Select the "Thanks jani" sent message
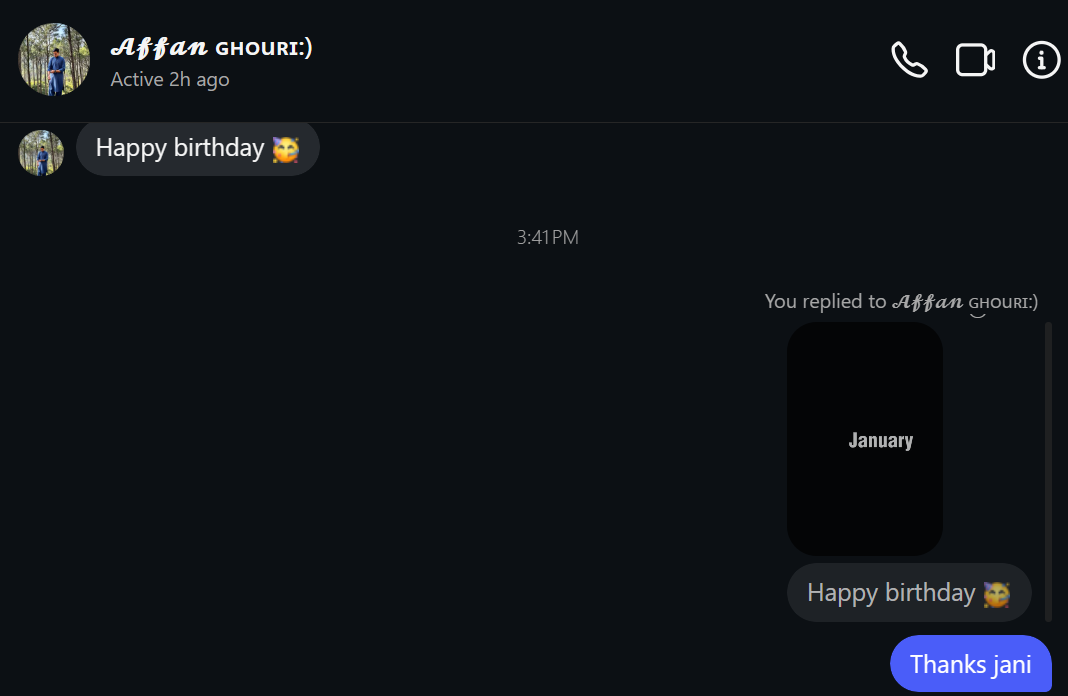Image resolution: width=1068 pixels, height=696 pixels. coord(970,664)
